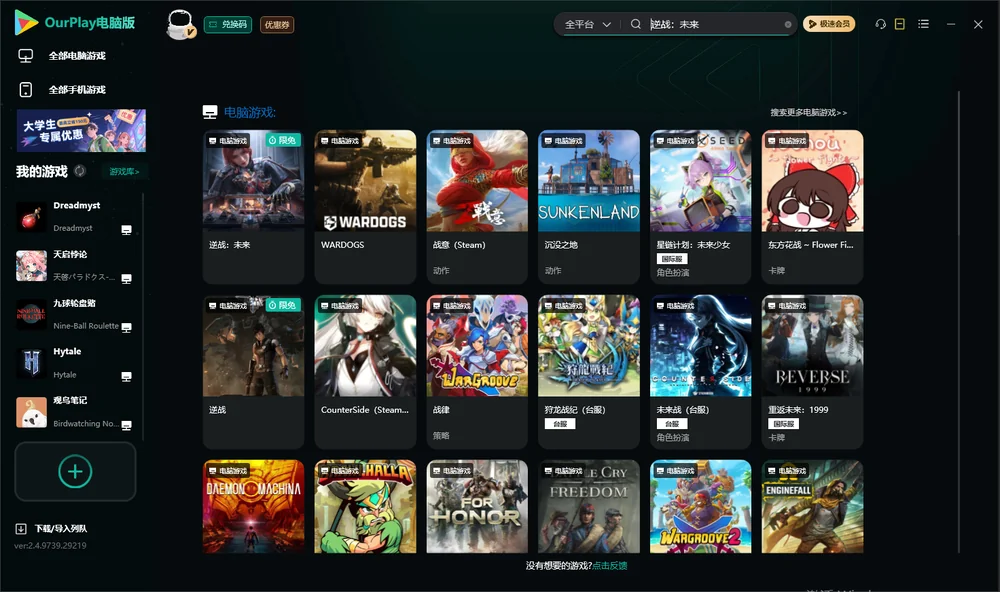
Task: Click 搜索更多电脑游戏>> link
Action: (x=808, y=112)
